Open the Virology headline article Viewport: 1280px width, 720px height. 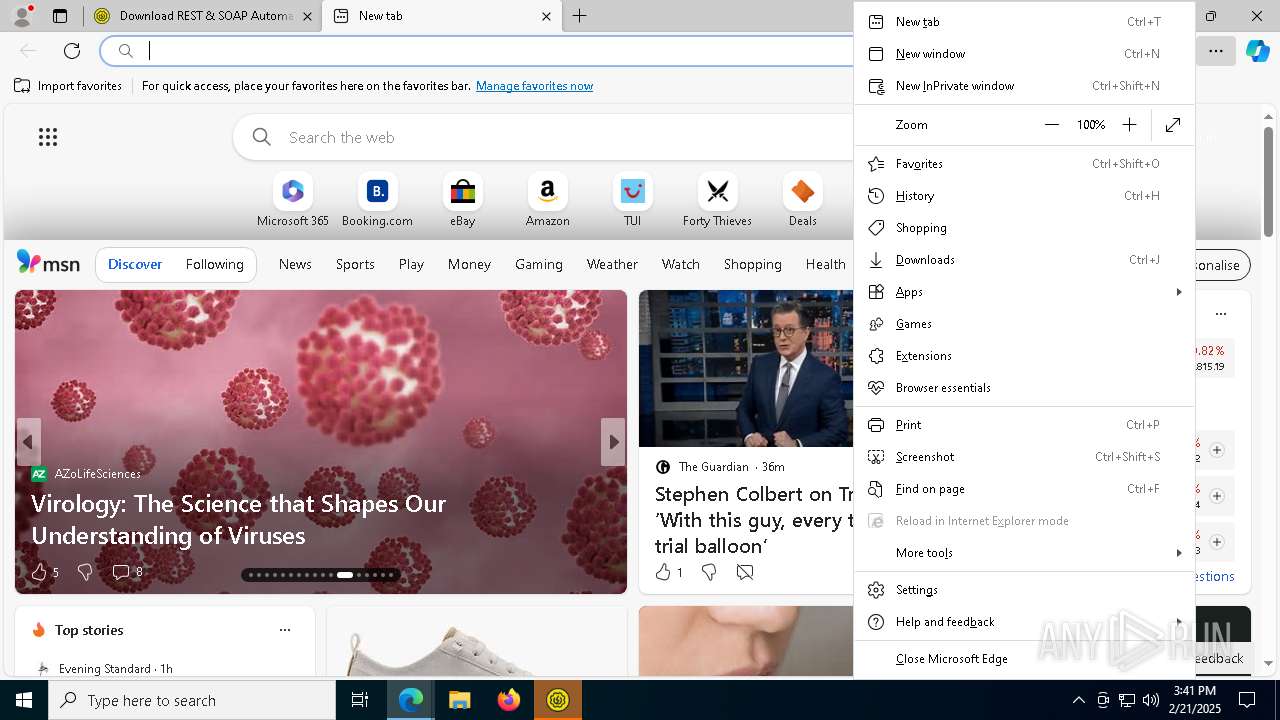pyautogui.click(x=238, y=519)
